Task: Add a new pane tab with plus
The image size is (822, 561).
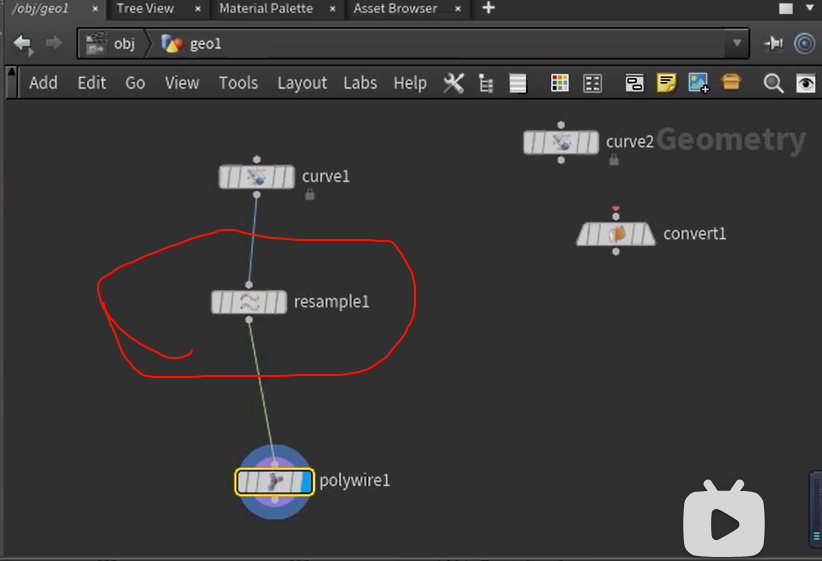Action: pyautogui.click(x=488, y=8)
